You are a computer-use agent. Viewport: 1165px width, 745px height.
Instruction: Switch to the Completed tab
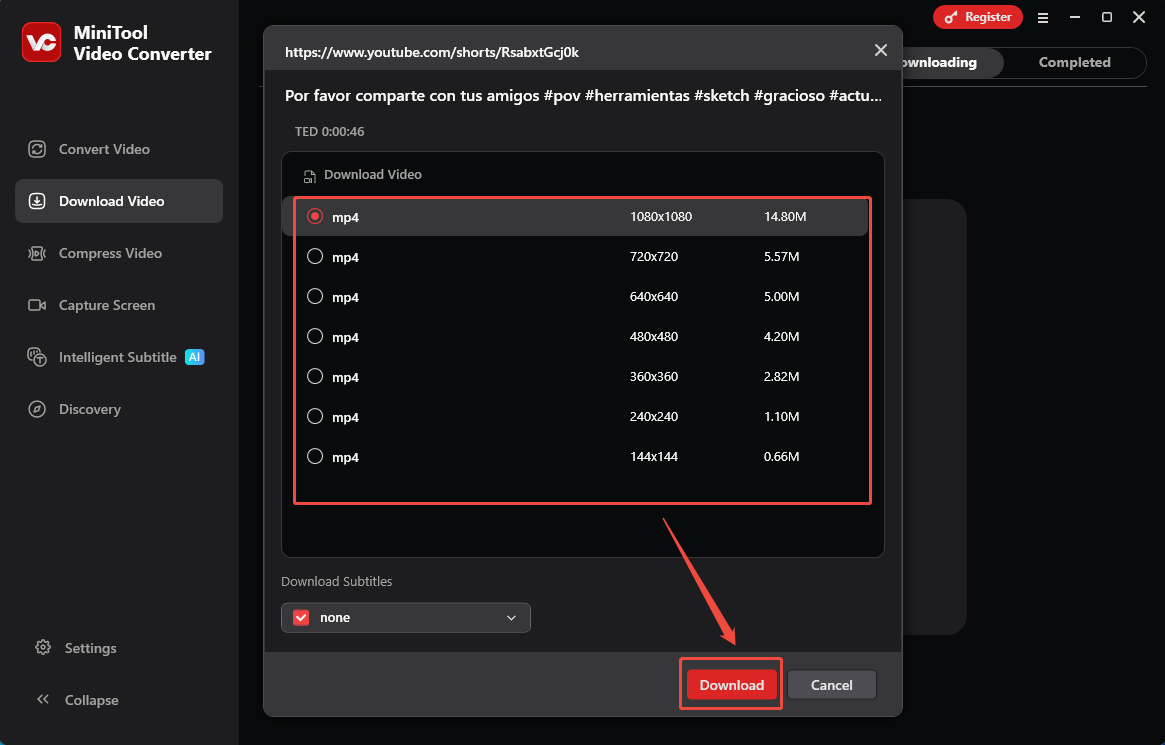point(1074,62)
